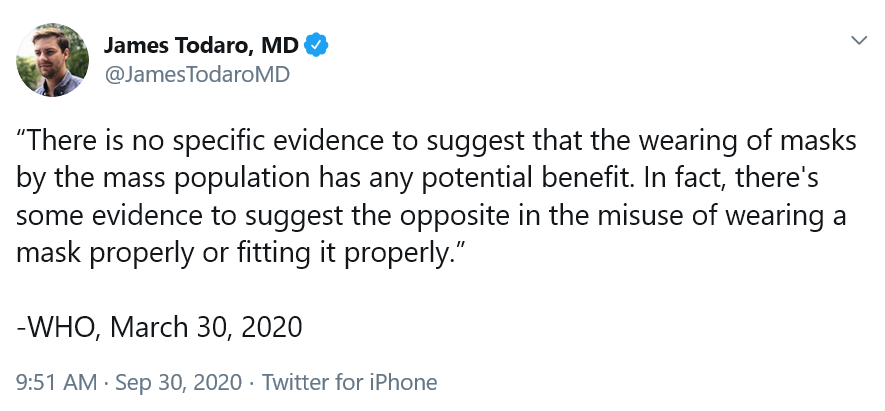Click the 9:51 AM timestamp
885x411 pixels.
point(56,382)
